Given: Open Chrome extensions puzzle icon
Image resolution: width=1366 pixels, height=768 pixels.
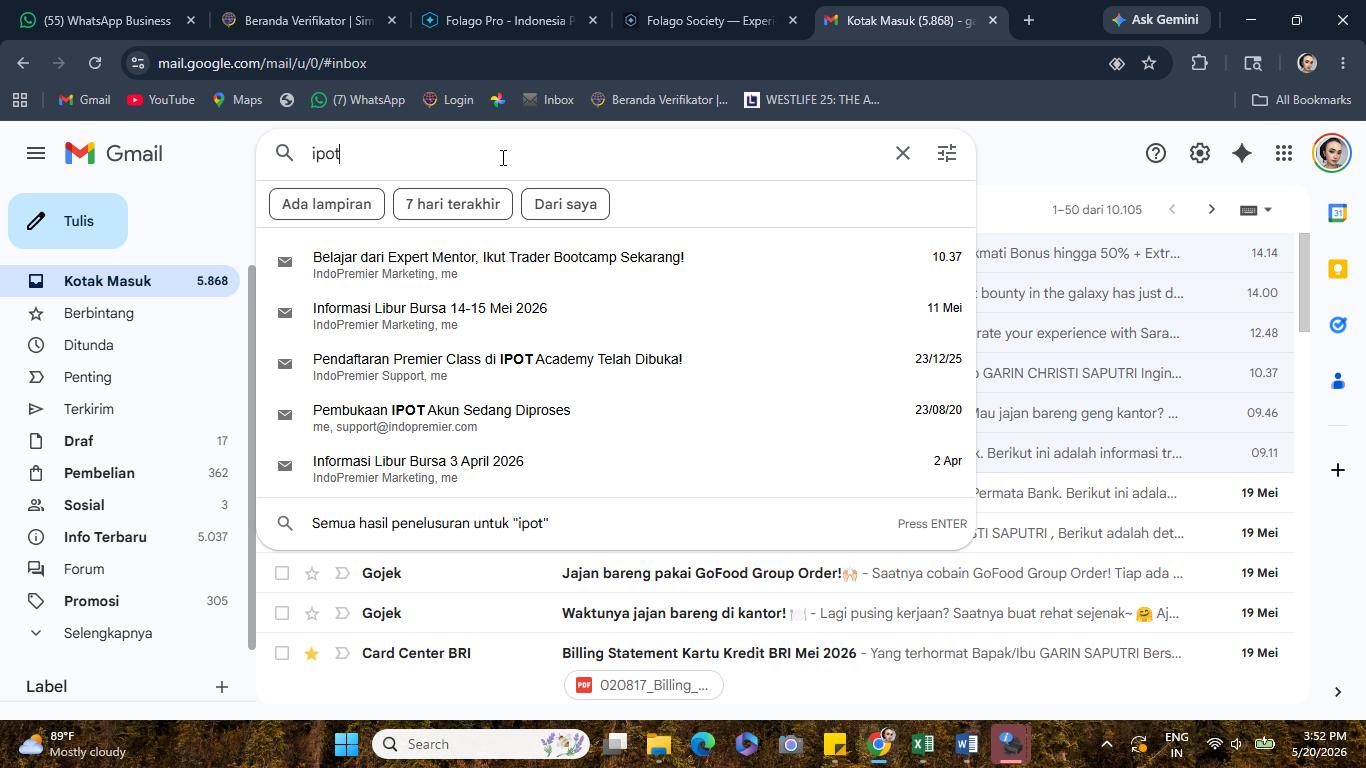Looking at the screenshot, I should point(1199,63).
